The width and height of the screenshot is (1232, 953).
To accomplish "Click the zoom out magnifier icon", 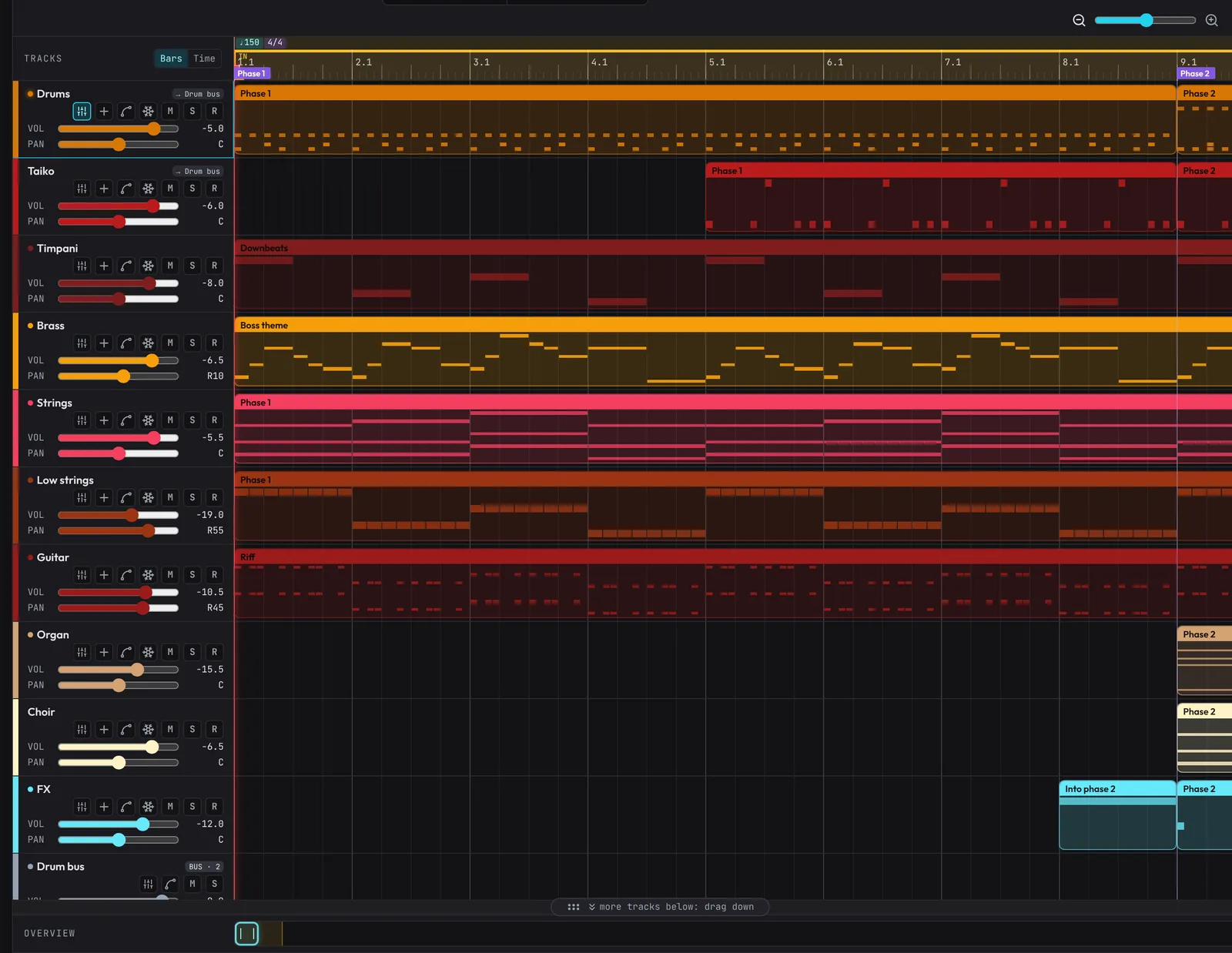I will click(x=1080, y=20).
